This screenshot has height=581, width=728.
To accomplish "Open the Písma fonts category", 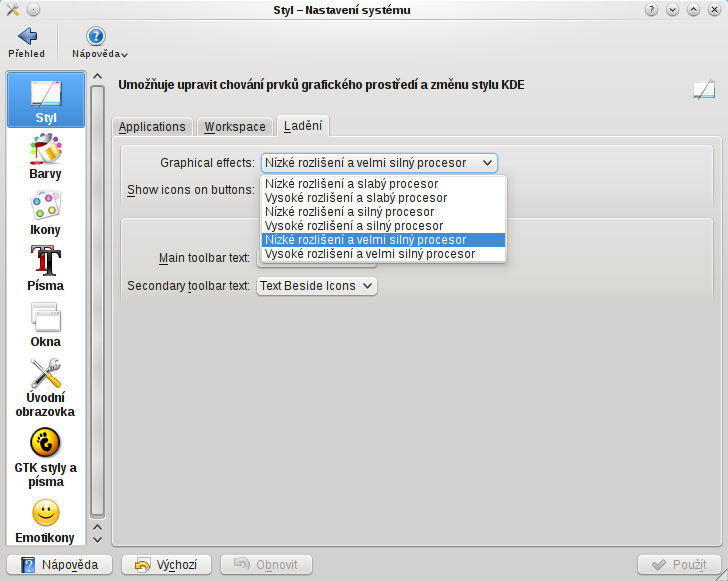I will click(x=45, y=269).
